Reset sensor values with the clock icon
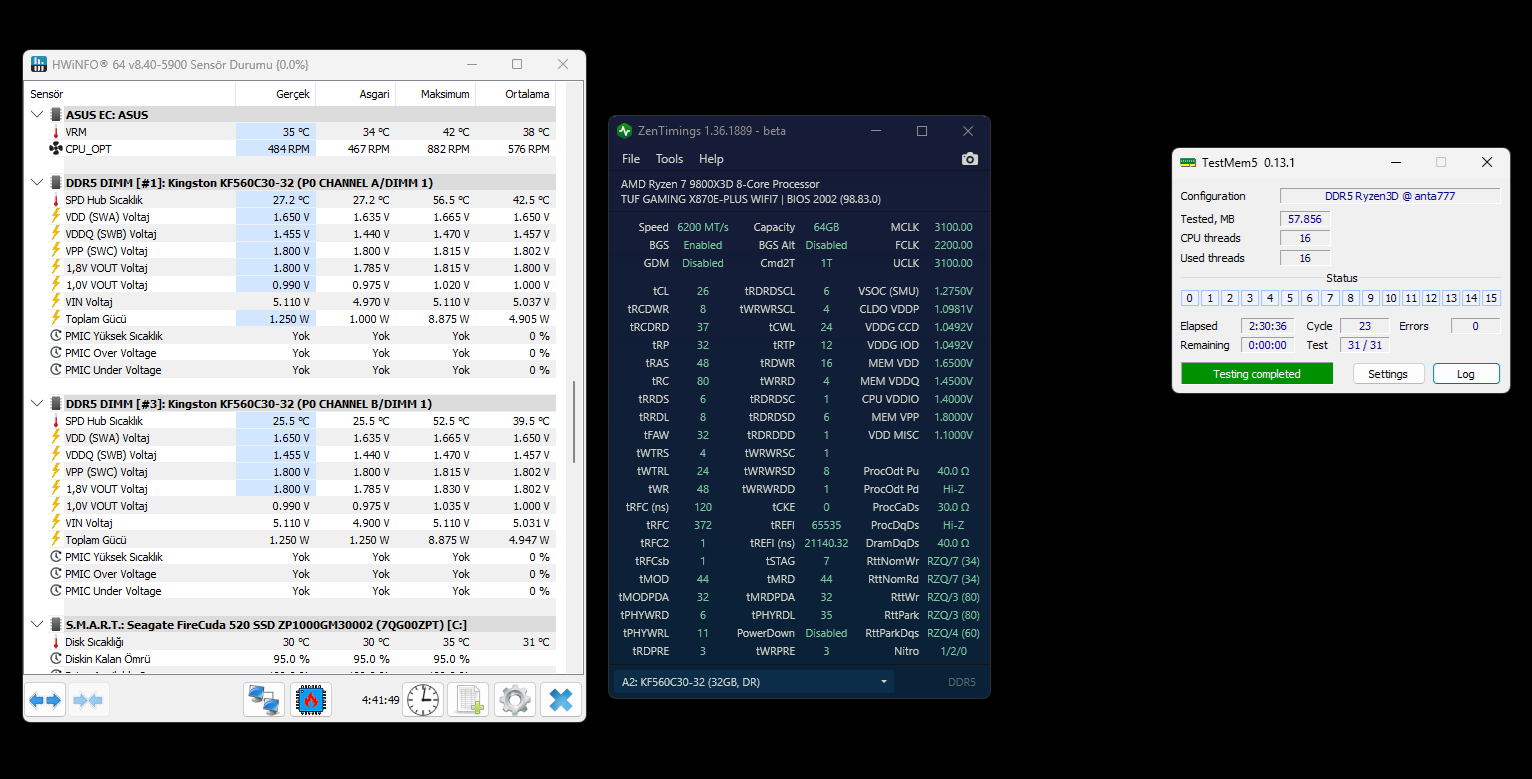Viewport: 1532px width, 779px height. click(x=422, y=700)
